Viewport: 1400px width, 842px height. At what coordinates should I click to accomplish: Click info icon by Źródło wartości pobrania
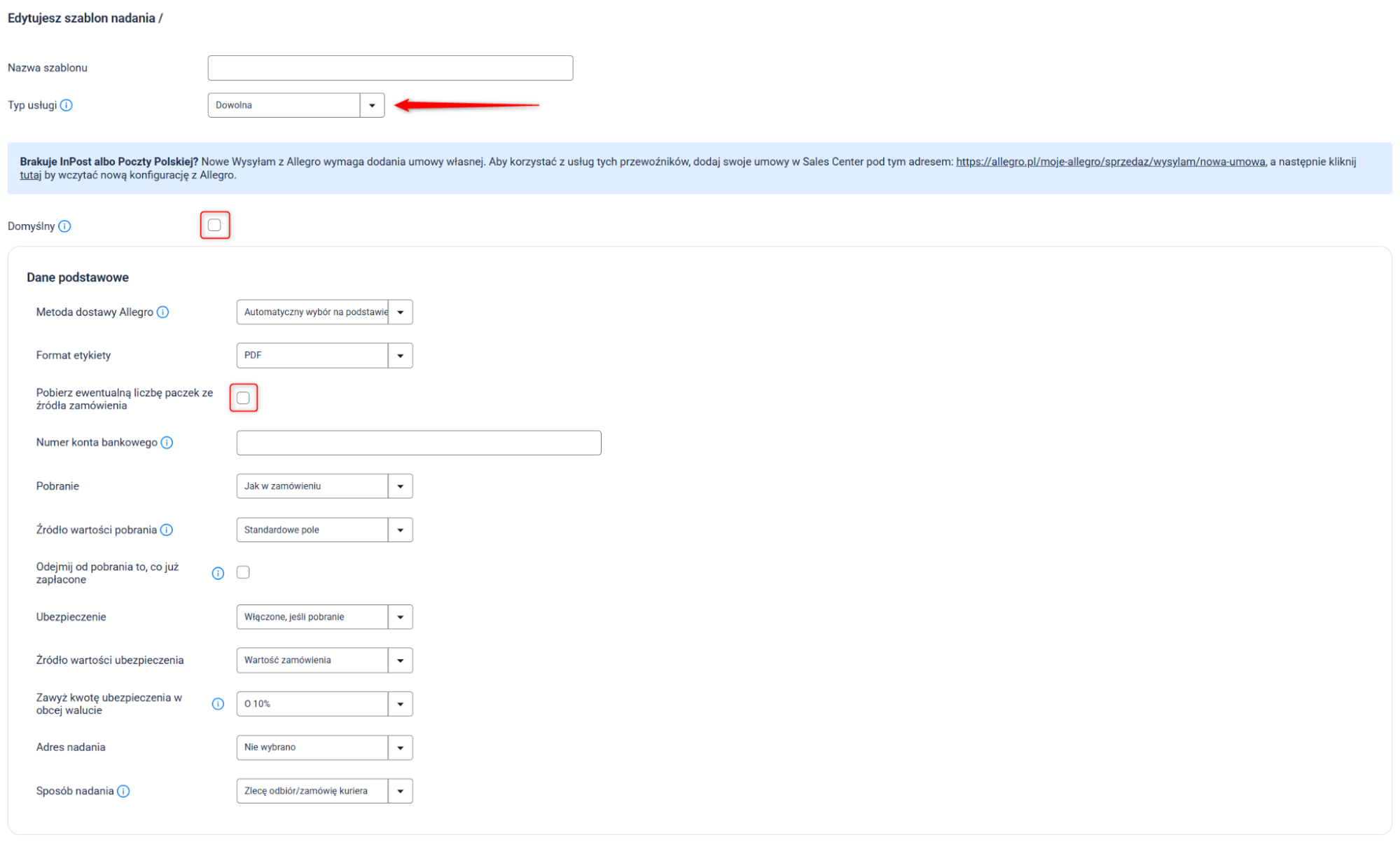(167, 530)
